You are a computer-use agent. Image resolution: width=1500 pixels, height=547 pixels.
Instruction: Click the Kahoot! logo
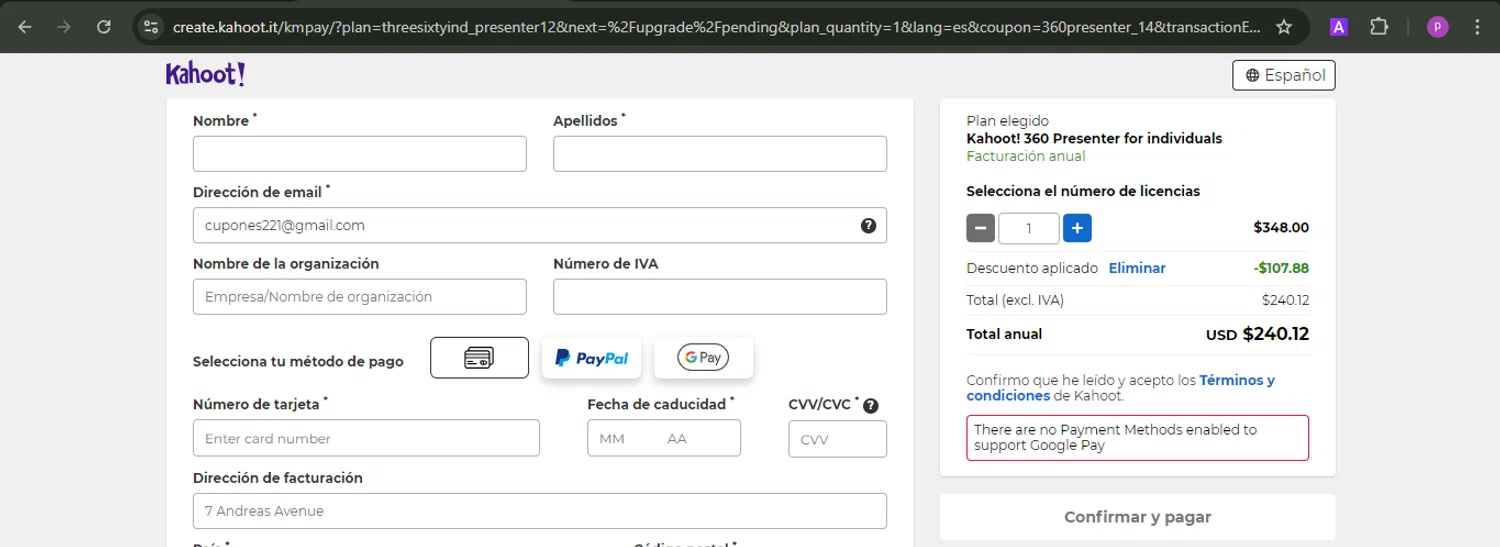point(205,74)
